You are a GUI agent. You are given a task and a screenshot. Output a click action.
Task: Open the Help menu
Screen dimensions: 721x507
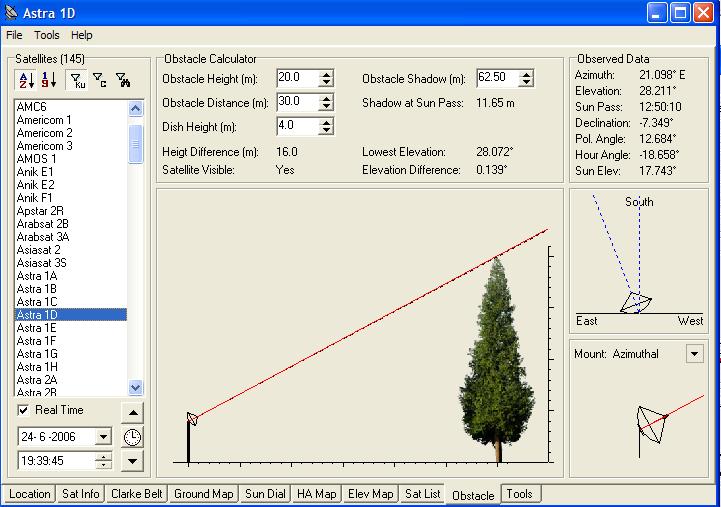81,35
